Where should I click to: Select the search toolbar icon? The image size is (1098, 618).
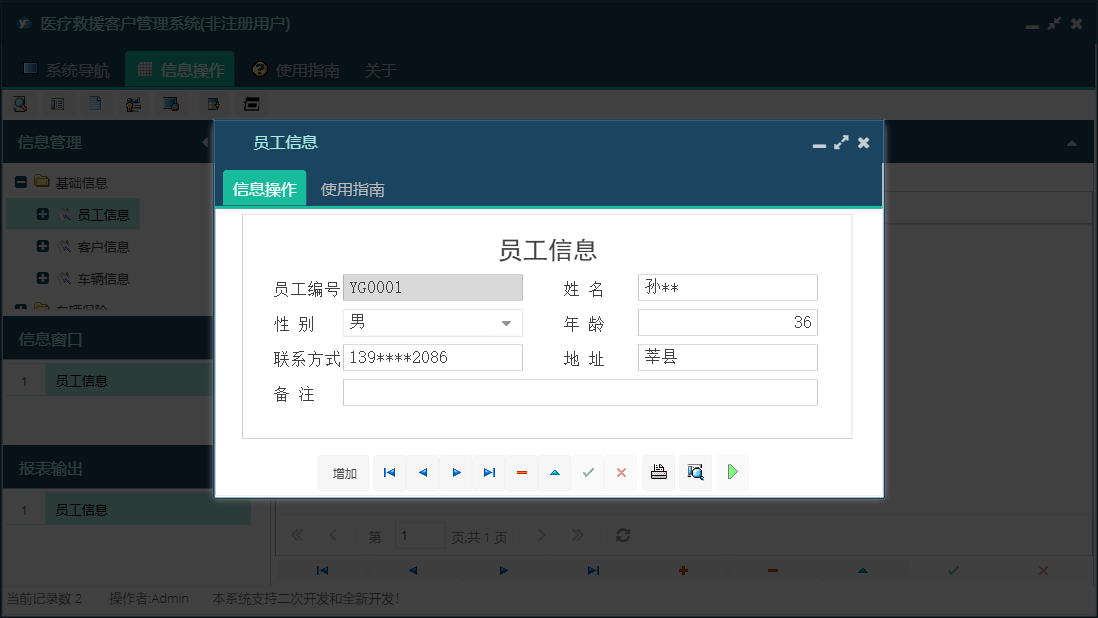coord(20,103)
